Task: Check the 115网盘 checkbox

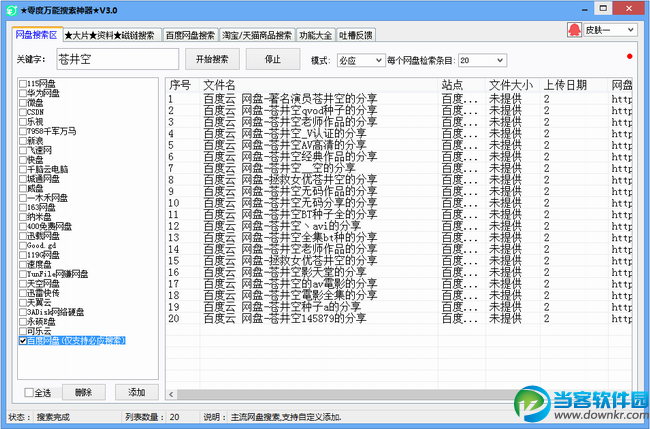Action: tap(23, 84)
